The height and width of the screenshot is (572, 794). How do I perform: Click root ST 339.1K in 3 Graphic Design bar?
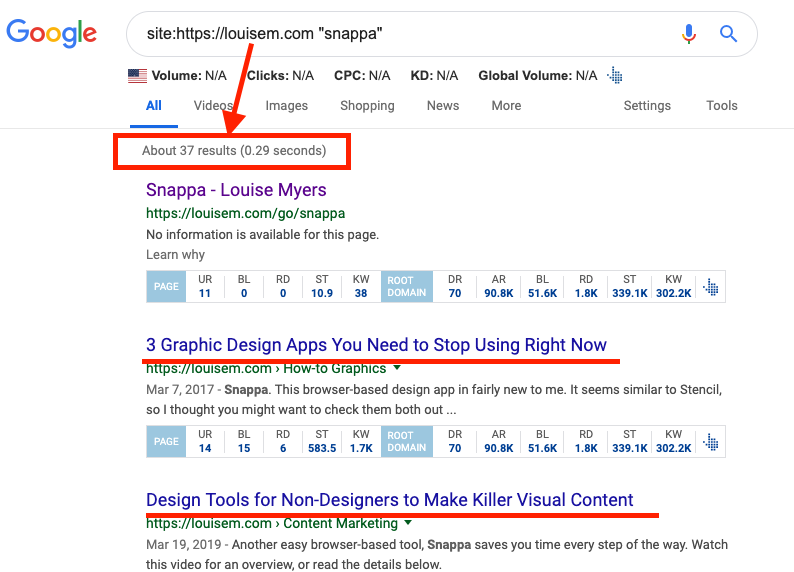[629, 448]
